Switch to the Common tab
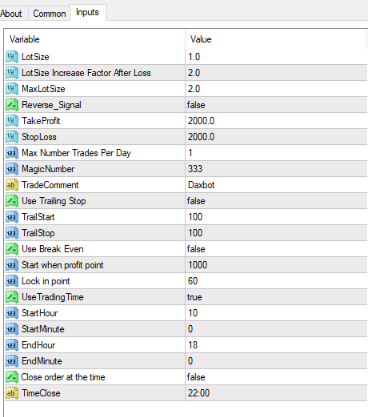Screen dimensions: 368x417 click(x=49, y=14)
